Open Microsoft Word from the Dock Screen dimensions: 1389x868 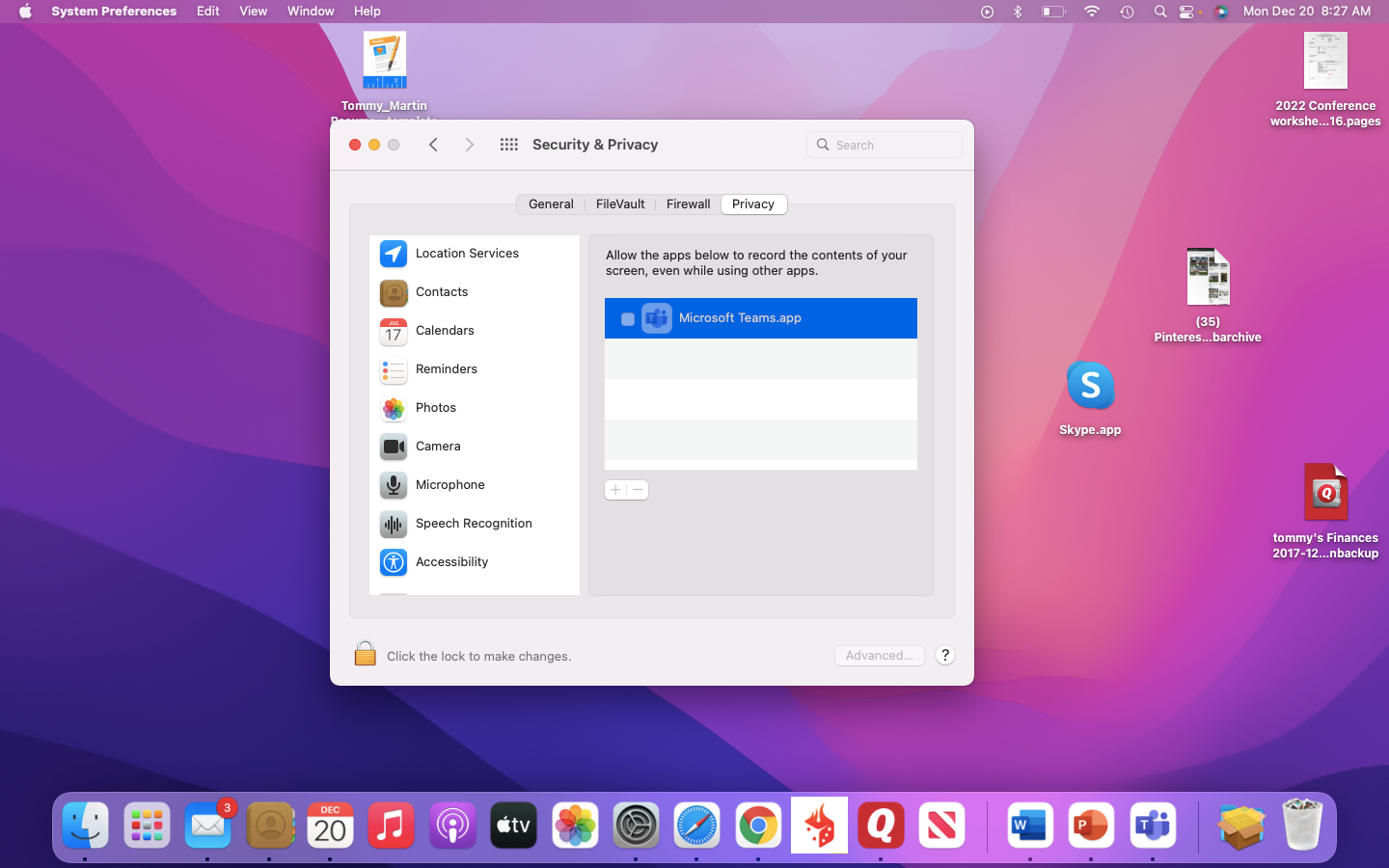tap(1029, 827)
